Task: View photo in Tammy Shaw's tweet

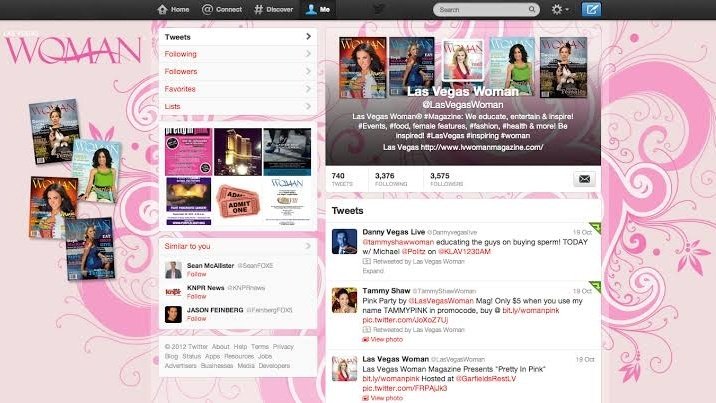Action: [x=383, y=340]
